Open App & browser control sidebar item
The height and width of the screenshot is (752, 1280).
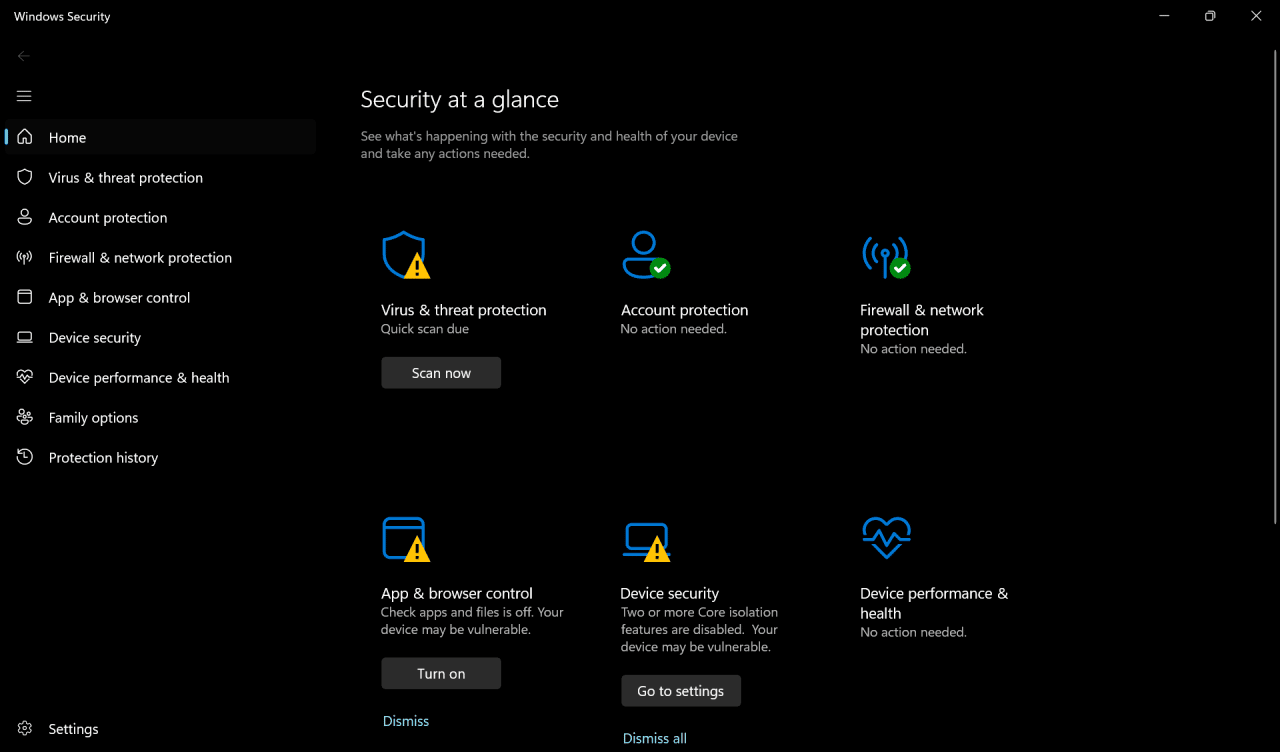tap(160, 297)
